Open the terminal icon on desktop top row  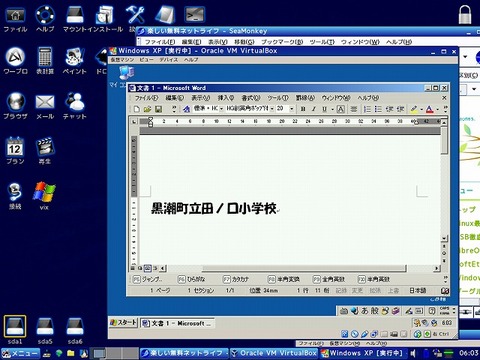[x=194, y=15]
